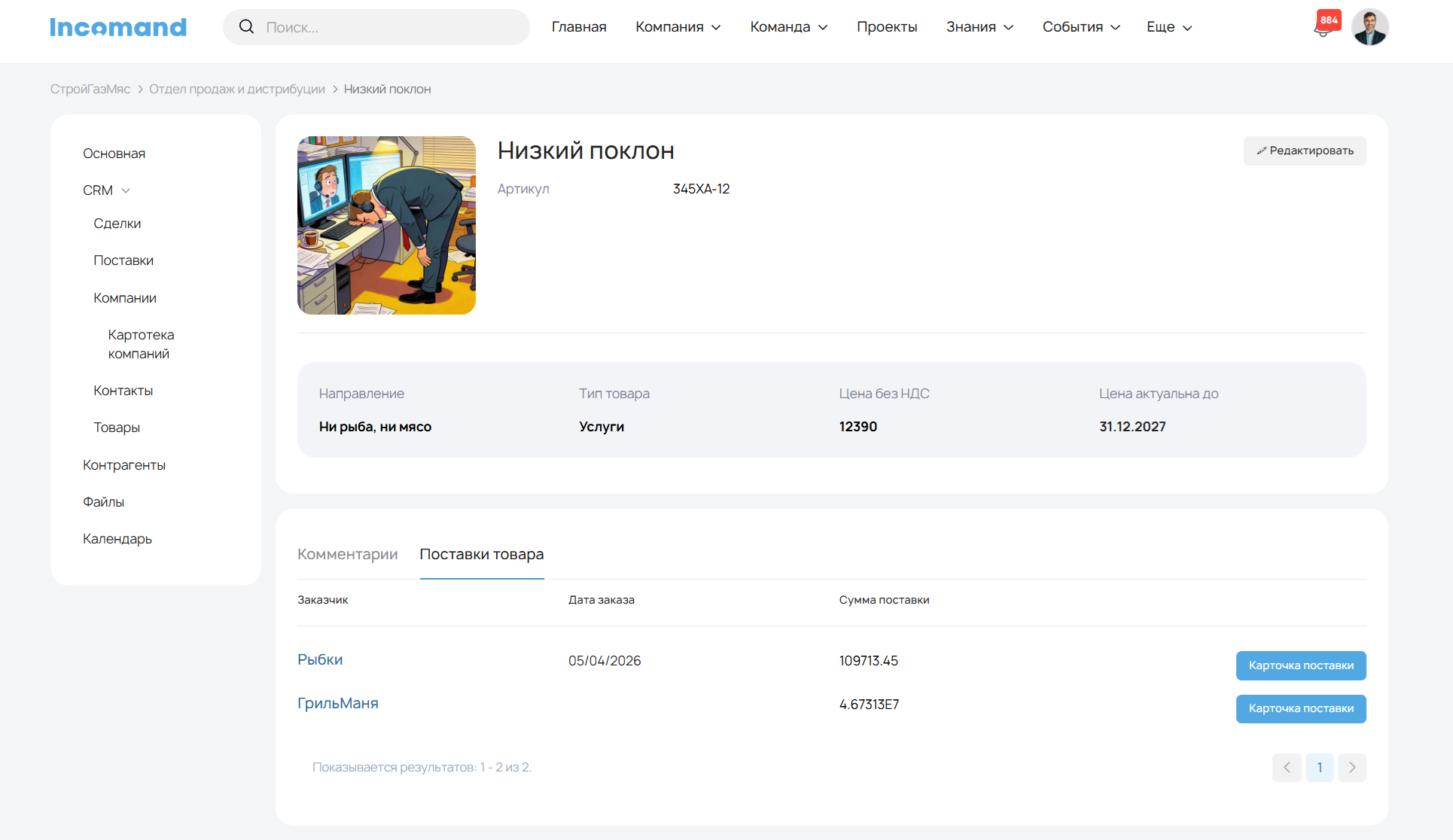
Task: Click the Сумма поставки column header
Action: point(885,600)
